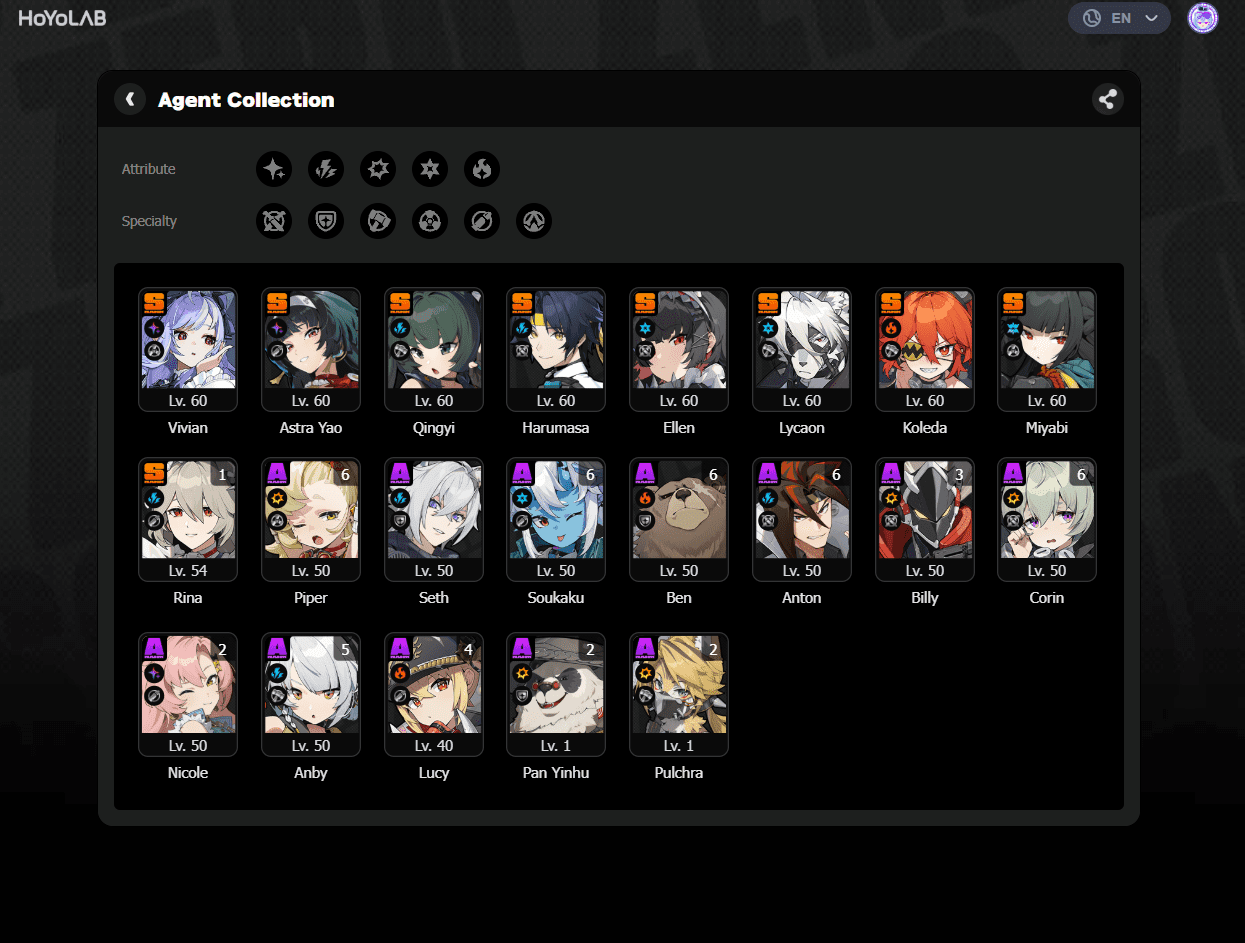The height and width of the screenshot is (943, 1245).
Task: Open Miyabi's agent card
Action: coord(1047,350)
